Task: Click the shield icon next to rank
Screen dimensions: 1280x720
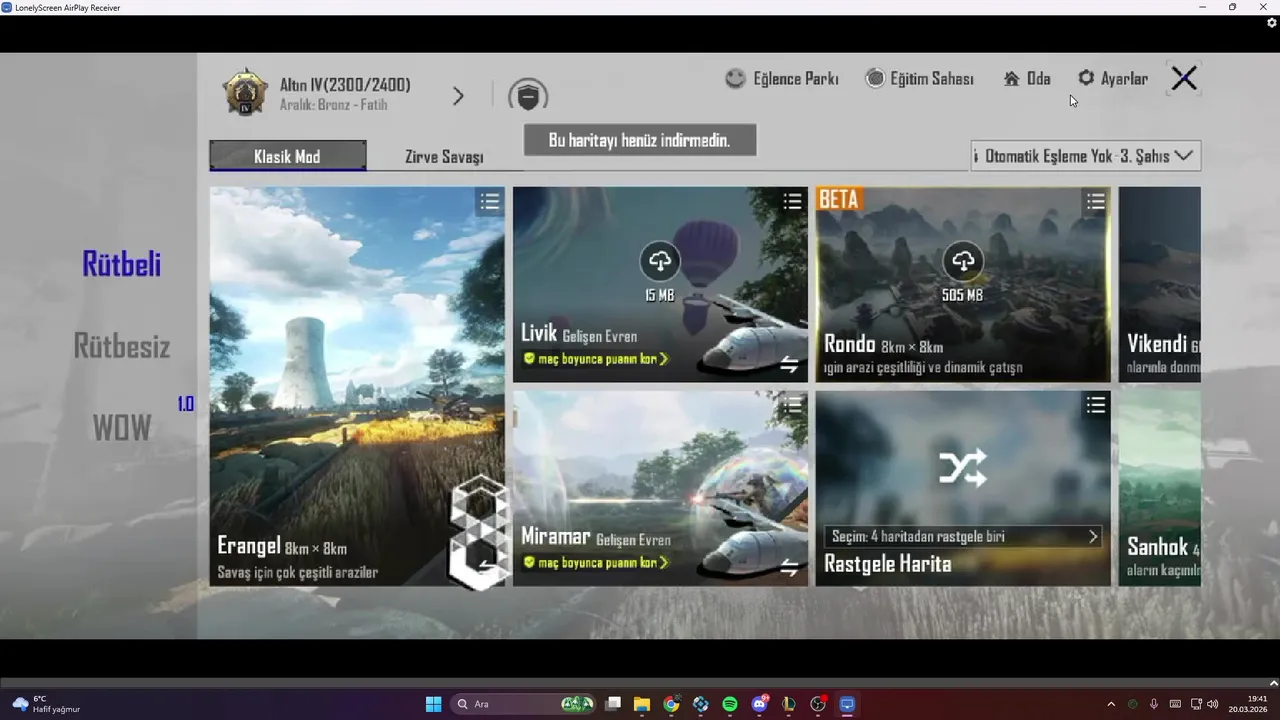Action: pos(528,96)
